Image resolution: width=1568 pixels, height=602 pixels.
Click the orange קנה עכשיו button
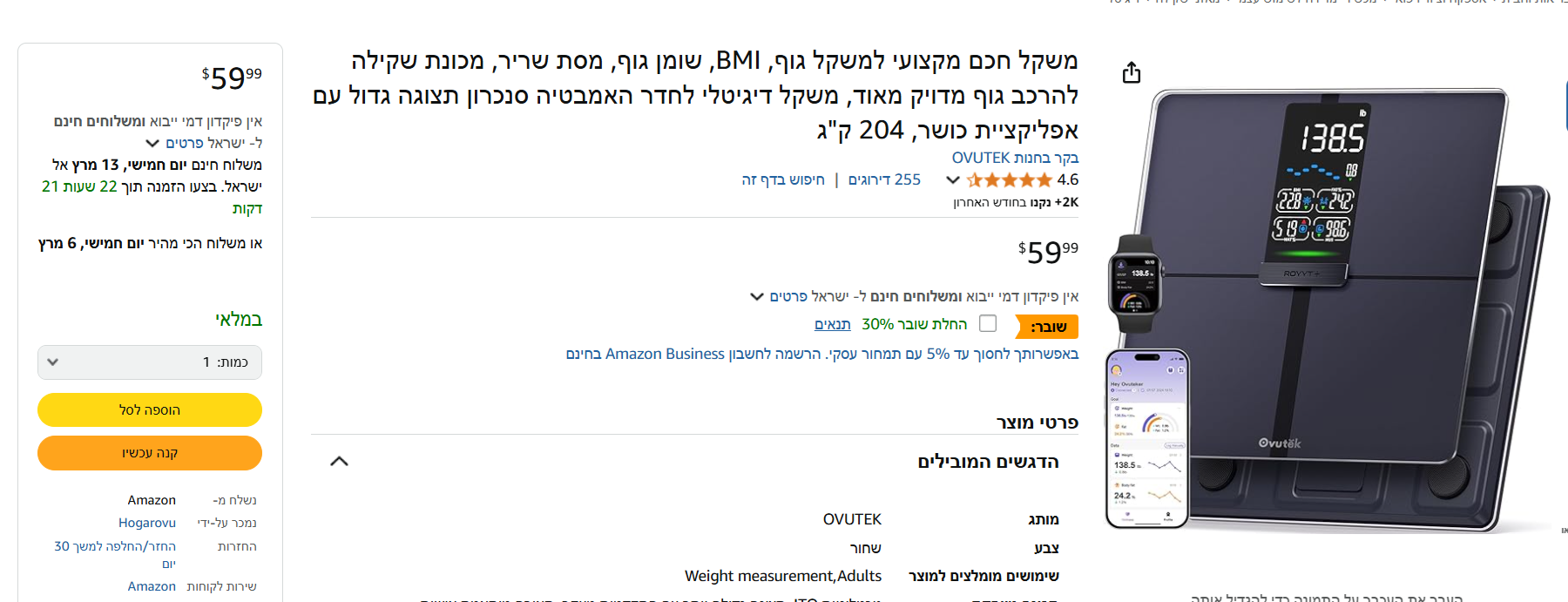click(150, 453)
